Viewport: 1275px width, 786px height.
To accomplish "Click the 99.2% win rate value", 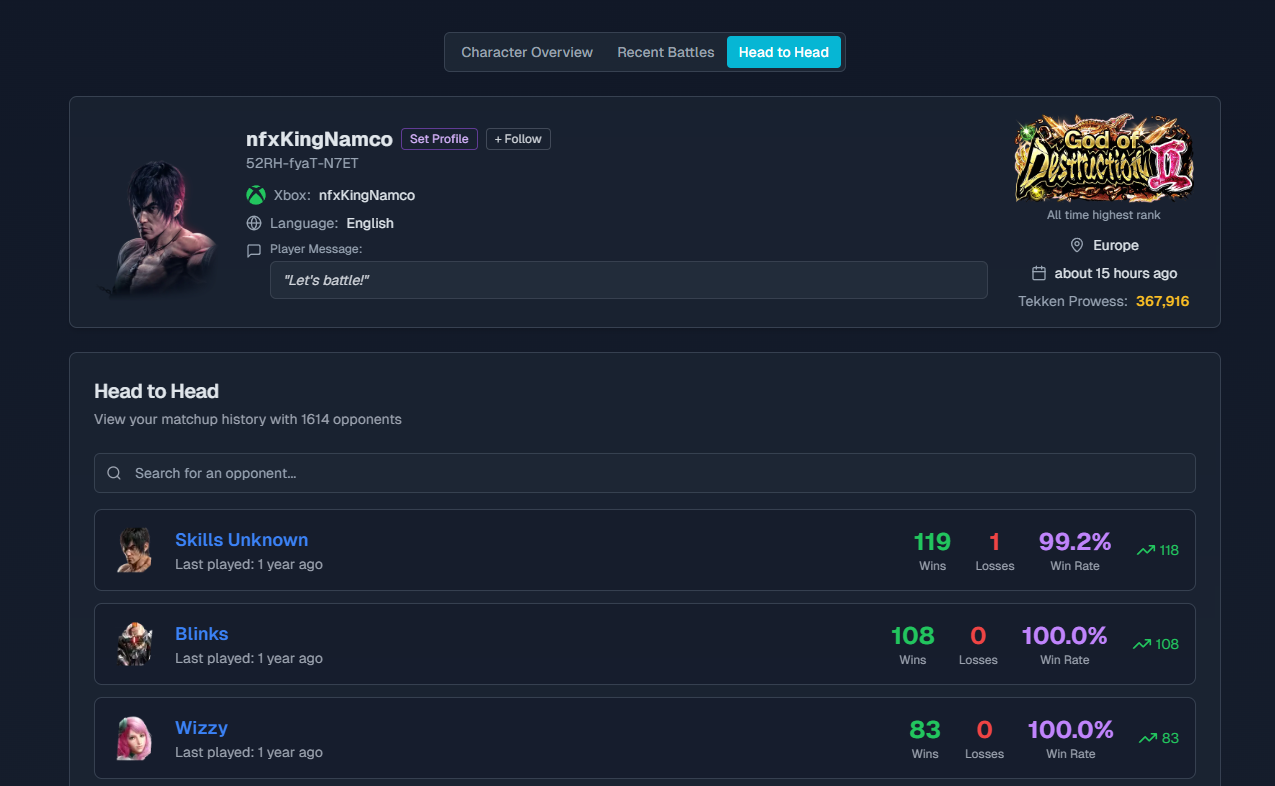I will [1075, 542].
